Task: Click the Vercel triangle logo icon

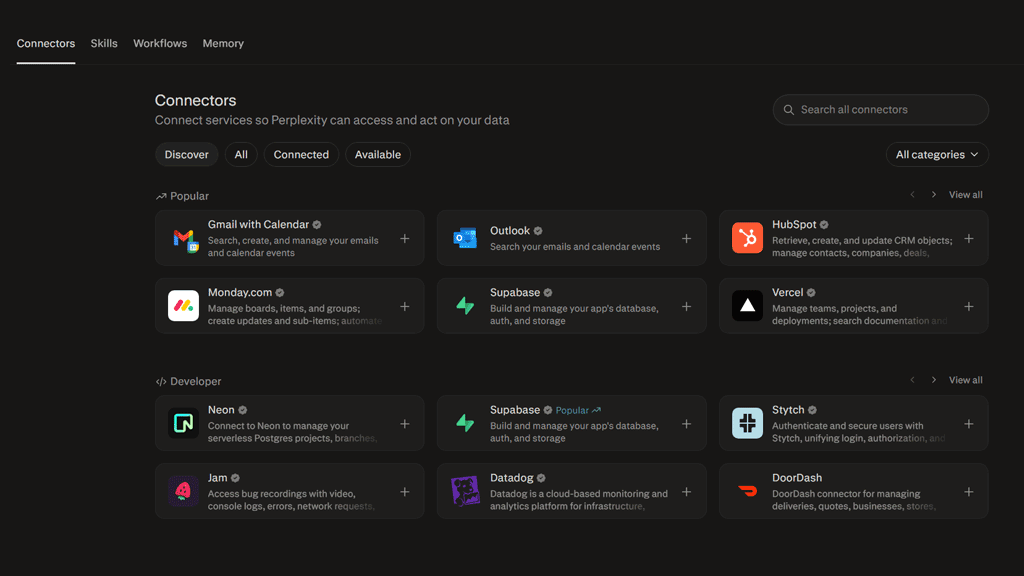Action: tap(747, 306)
